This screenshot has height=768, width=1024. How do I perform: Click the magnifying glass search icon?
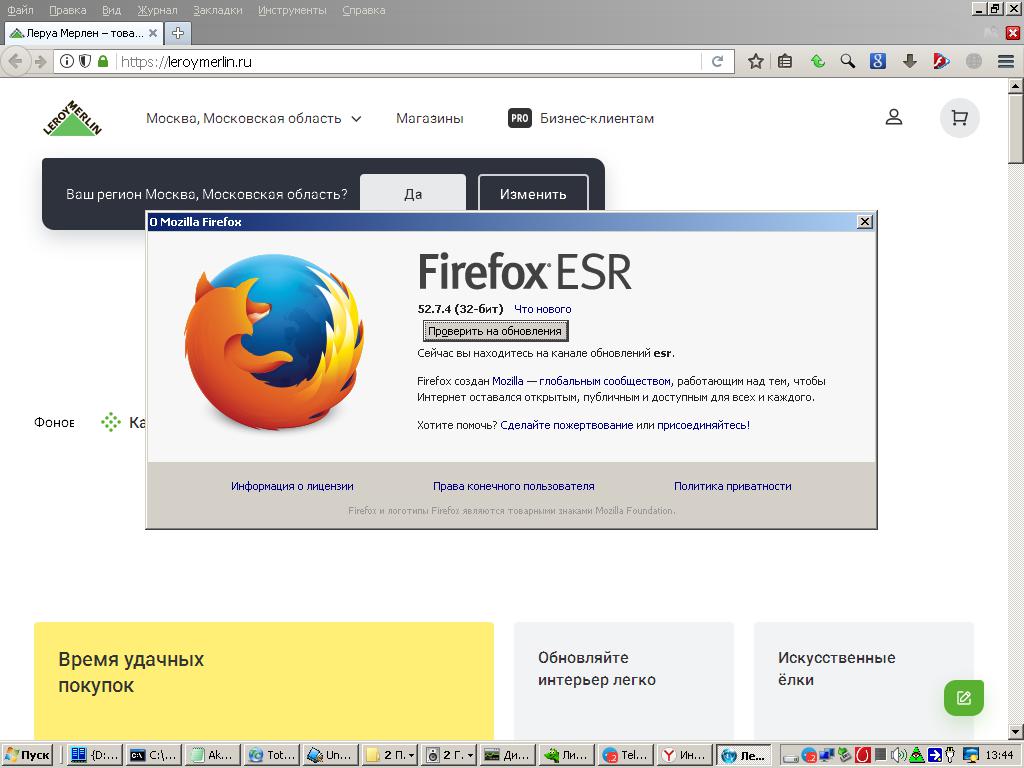click(x=848, y=61)
